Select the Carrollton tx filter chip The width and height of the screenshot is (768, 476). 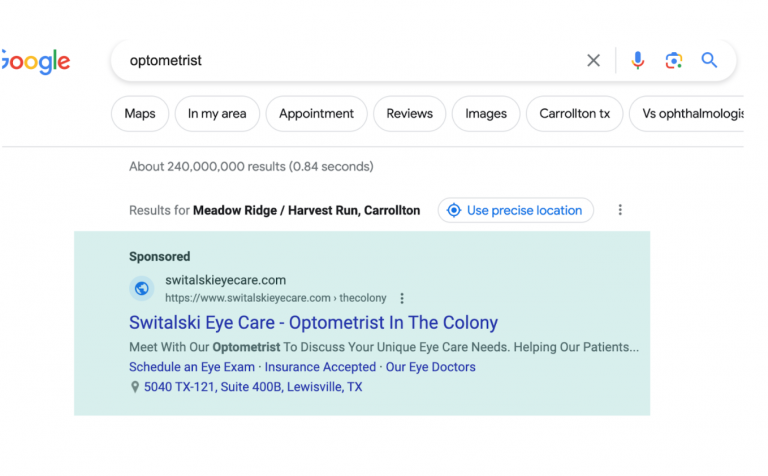tap(575, 114)
